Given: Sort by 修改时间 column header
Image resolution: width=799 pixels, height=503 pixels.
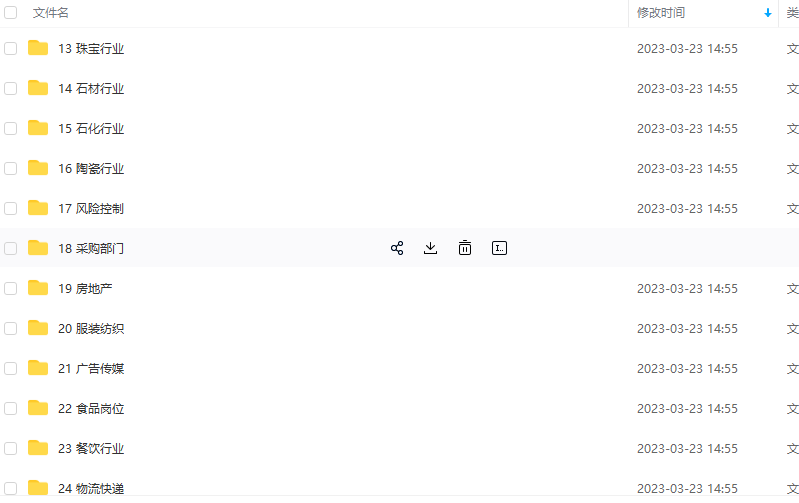Looking at the screenshot, I should pyautogui.click(x=661, y=13).
